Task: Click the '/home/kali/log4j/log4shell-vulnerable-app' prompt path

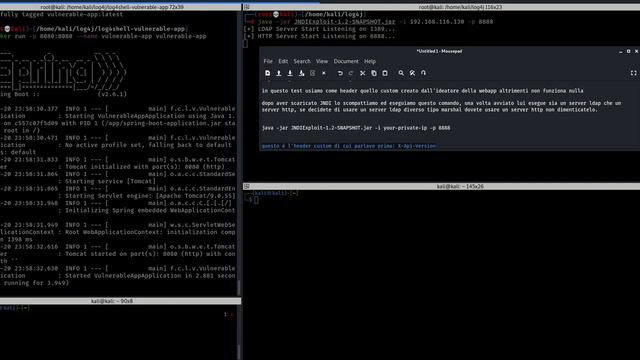Action: coord(111,29)
